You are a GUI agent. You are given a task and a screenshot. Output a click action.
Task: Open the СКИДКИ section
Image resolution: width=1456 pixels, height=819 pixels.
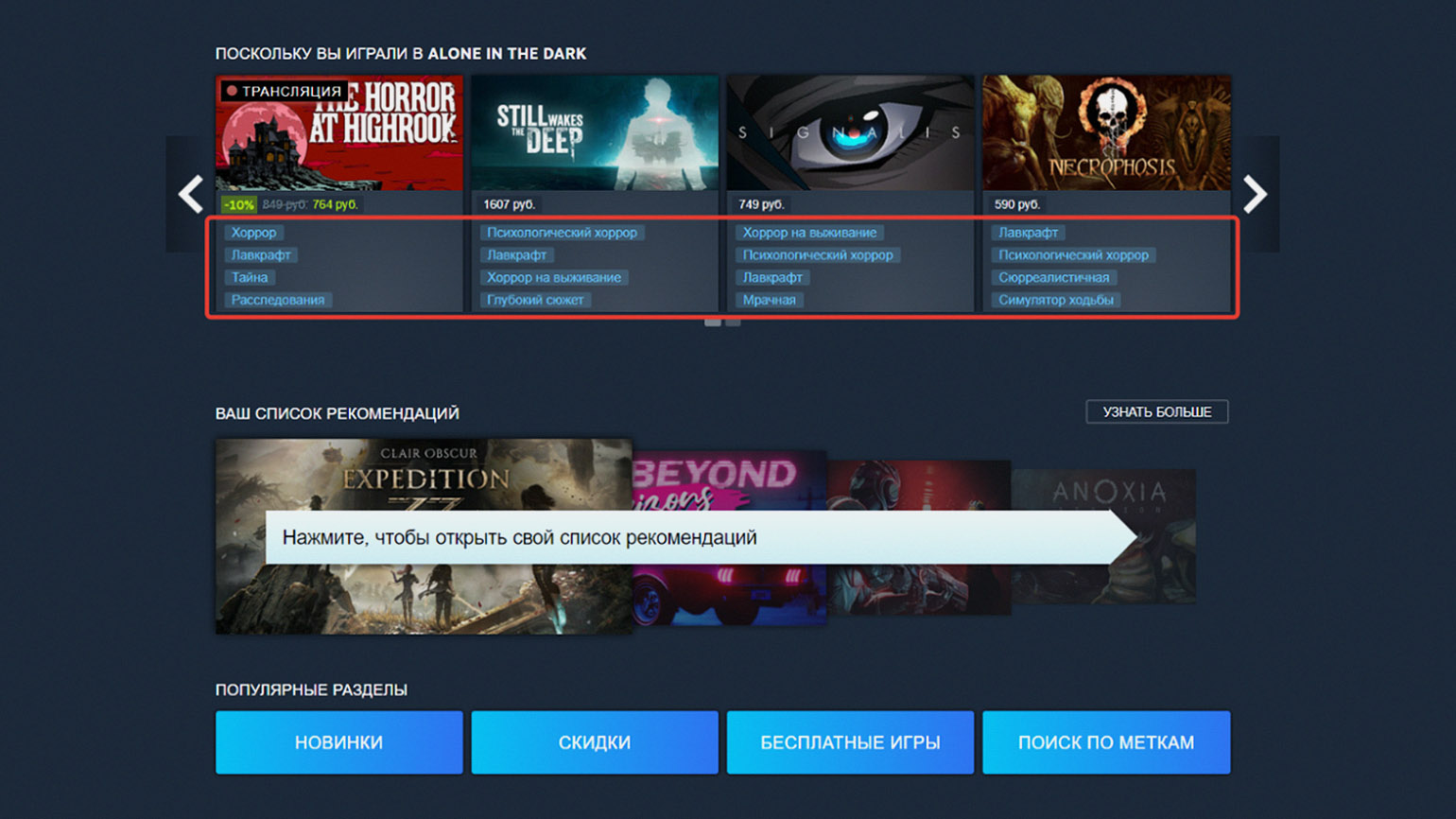(x=595, y=742)
